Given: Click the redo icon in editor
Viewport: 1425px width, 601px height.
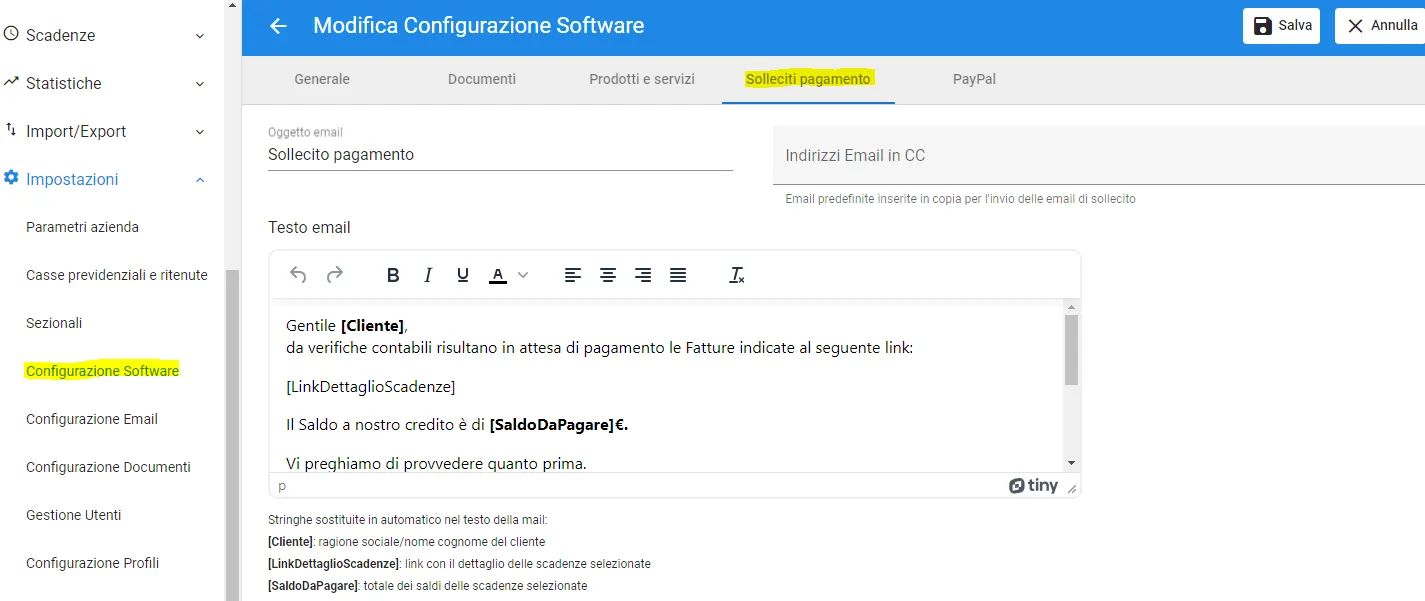Looking at the screenshot, I should click(x=335, y=275).
